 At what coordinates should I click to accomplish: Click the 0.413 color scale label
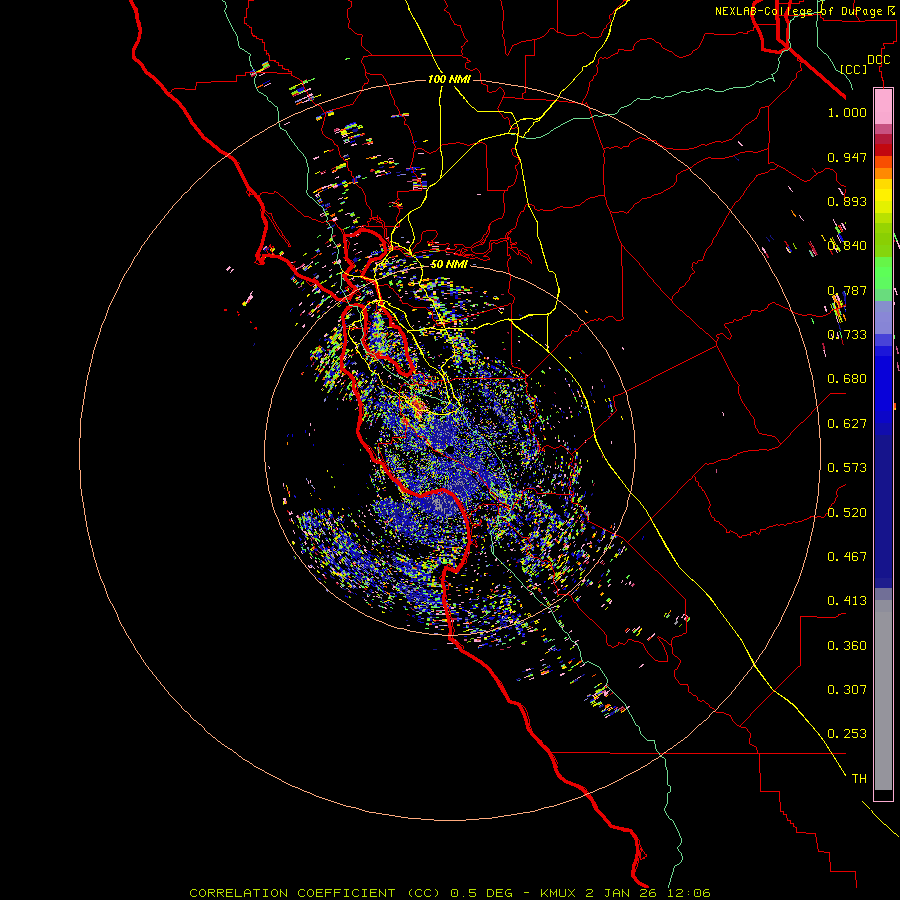point(847,601)
